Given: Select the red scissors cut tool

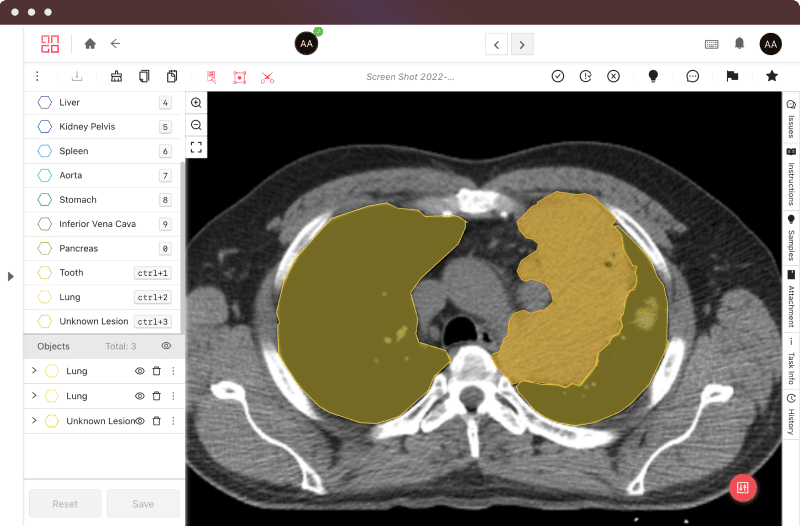Looking at the screenshot, I should [x=267, y=76].
